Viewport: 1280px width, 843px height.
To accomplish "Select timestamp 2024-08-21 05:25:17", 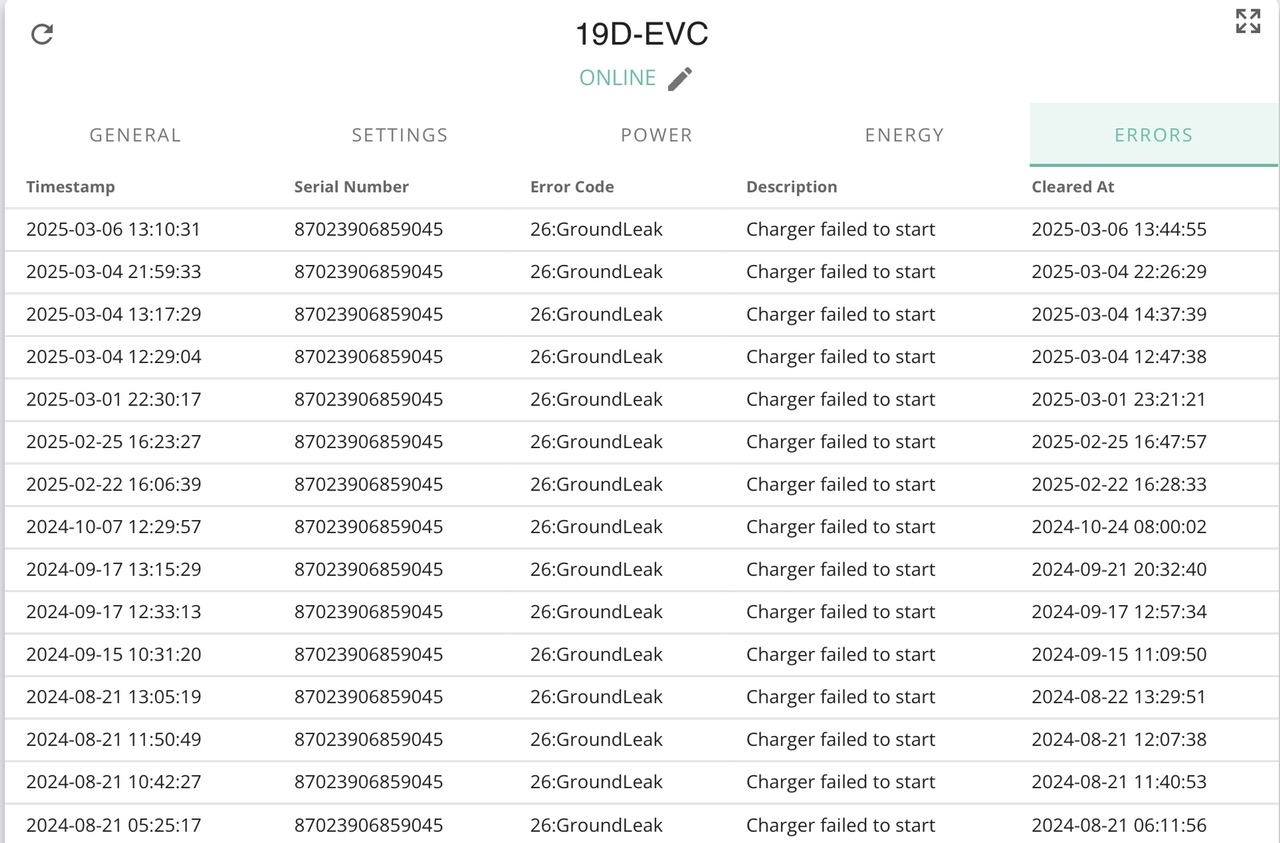I will 113,825.
